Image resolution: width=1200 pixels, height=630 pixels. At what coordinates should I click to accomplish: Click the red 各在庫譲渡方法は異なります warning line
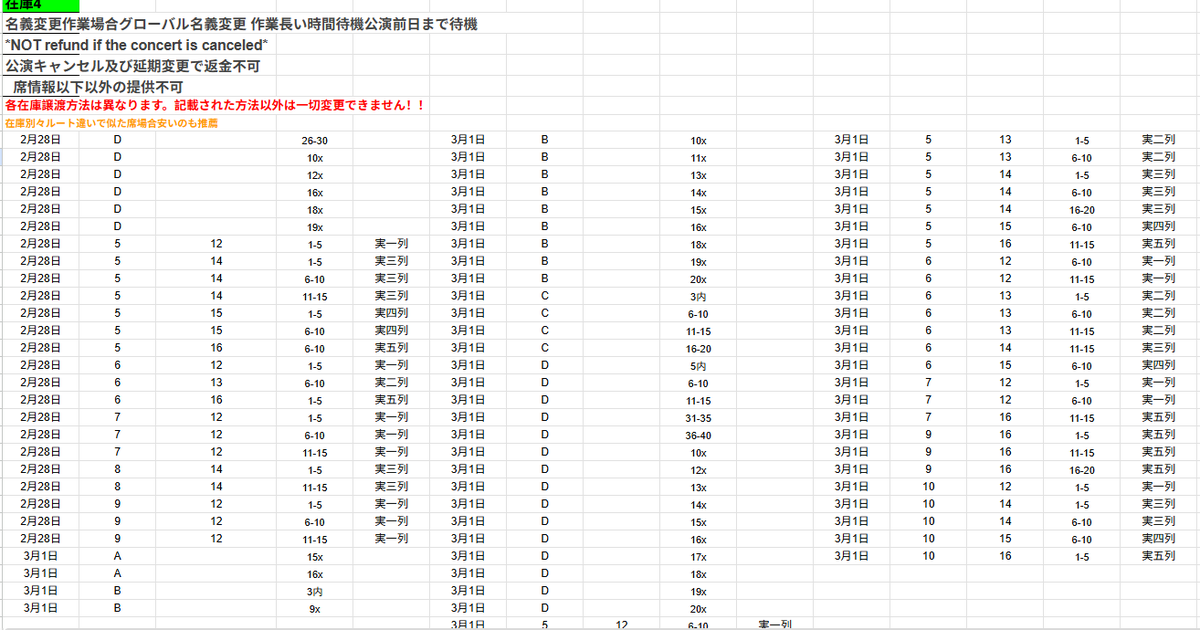[216, 104]
